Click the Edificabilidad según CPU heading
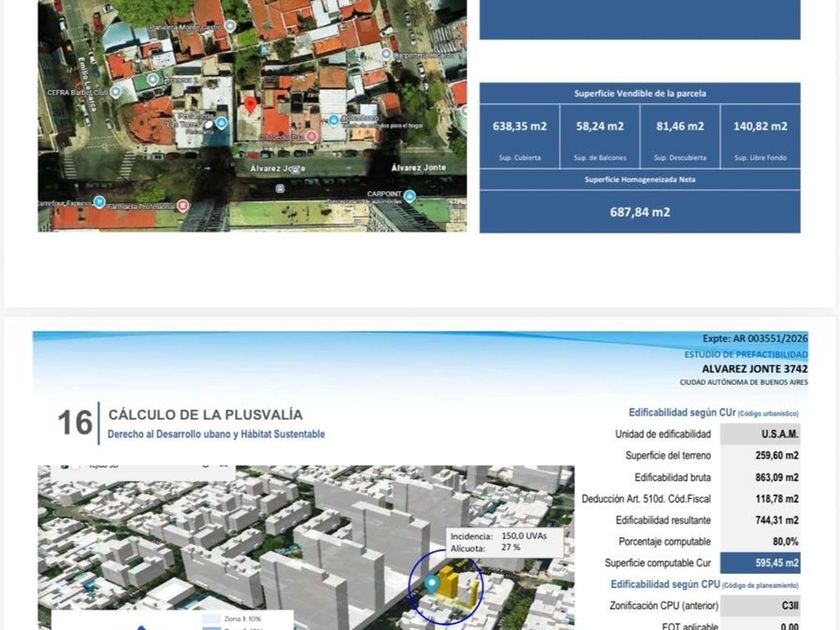Viewport: 840px width, 630px height. click(x=704, y=584)
